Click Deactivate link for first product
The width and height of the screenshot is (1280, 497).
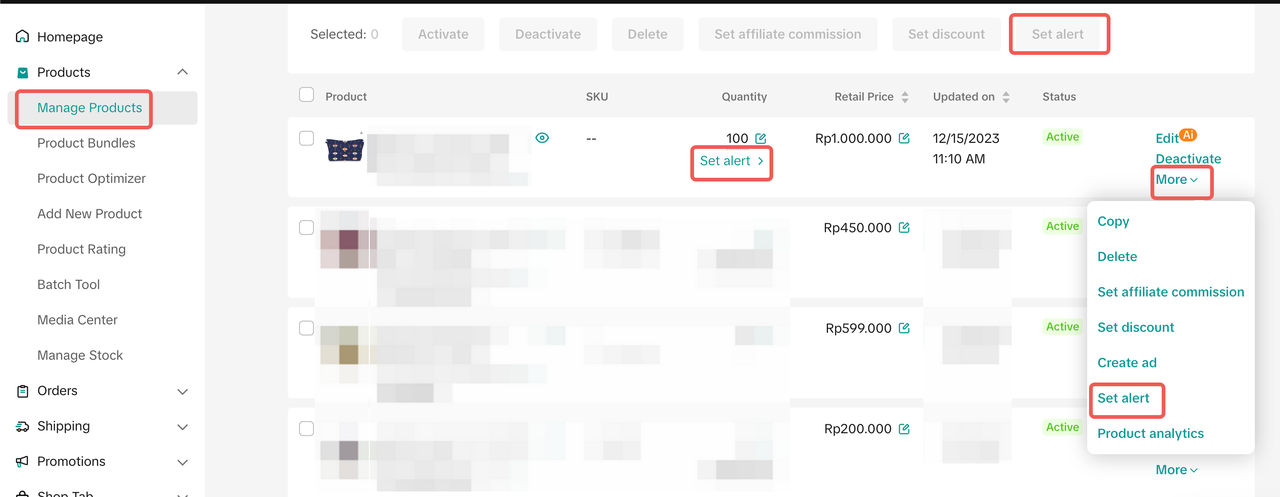(1188, 159)
